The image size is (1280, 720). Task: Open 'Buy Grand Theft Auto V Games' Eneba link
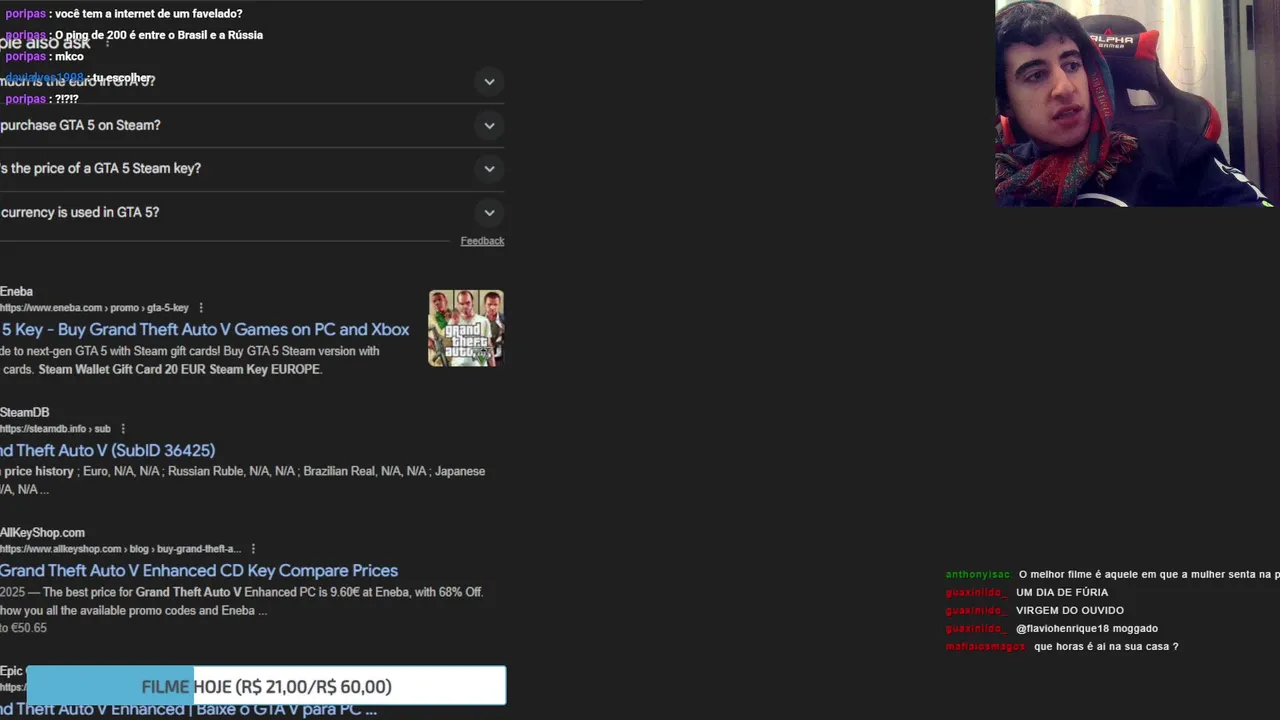pos(204,330)
